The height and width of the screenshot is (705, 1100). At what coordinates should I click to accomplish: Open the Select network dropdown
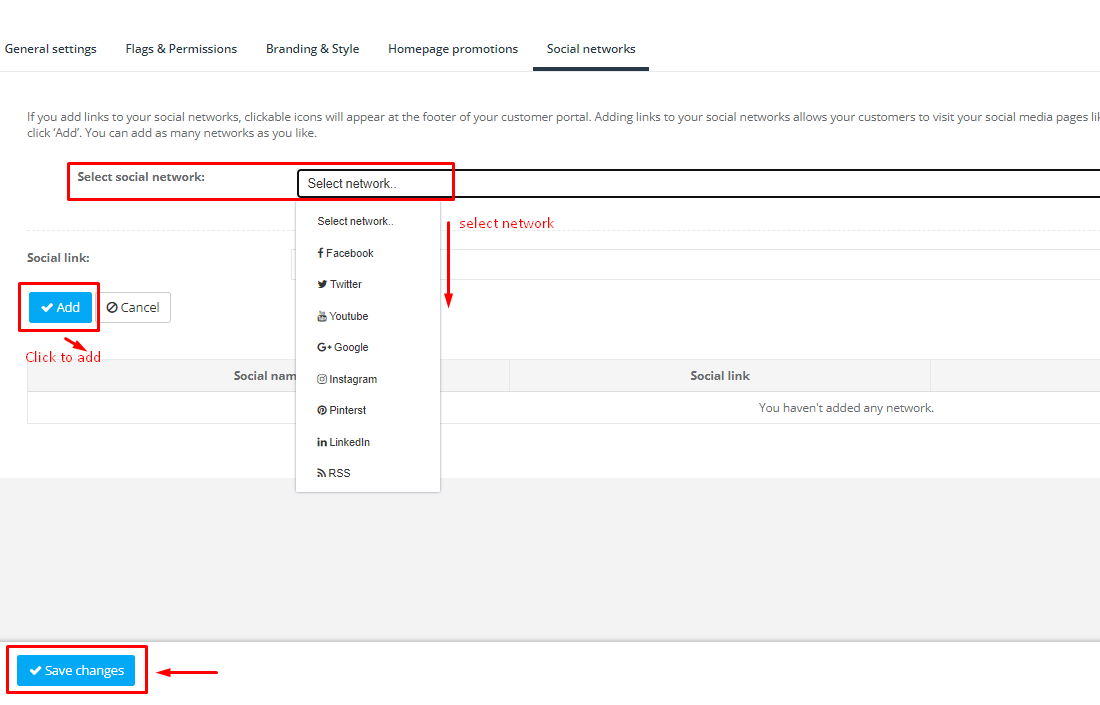375,182
